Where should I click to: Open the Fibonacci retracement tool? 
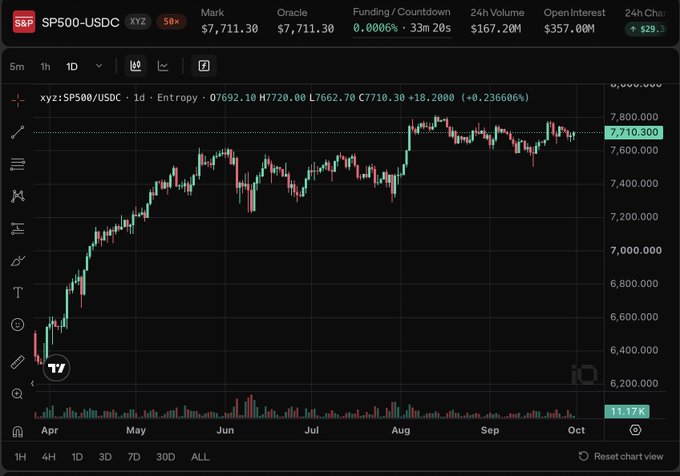[18, 164]
